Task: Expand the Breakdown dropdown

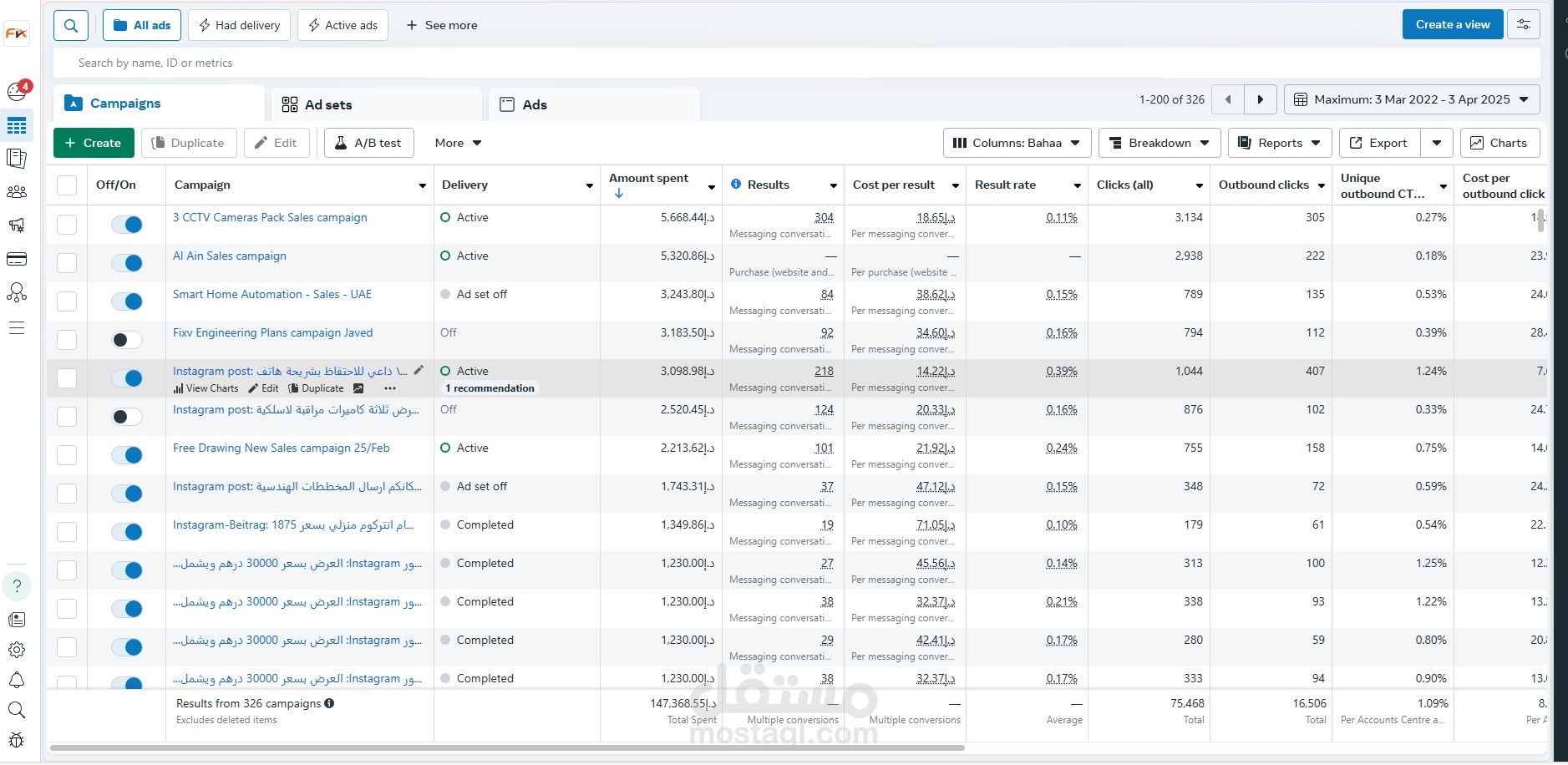Action: [x=1160, y=143]
